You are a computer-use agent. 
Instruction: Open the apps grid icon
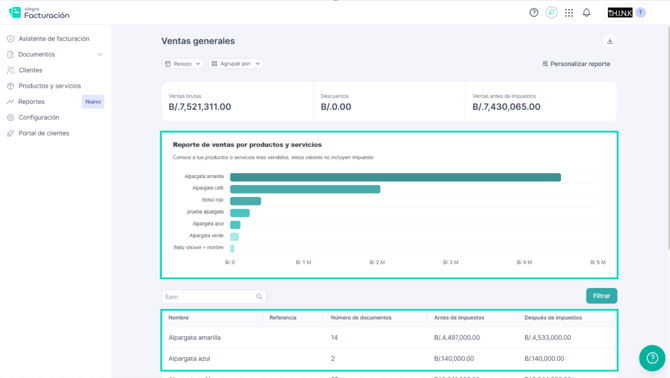pyautogui.click(x=569, y=13)
